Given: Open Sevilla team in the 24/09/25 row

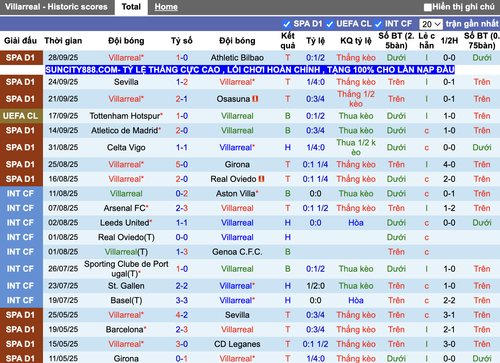Looking at the screenshot, I should 126,82.
